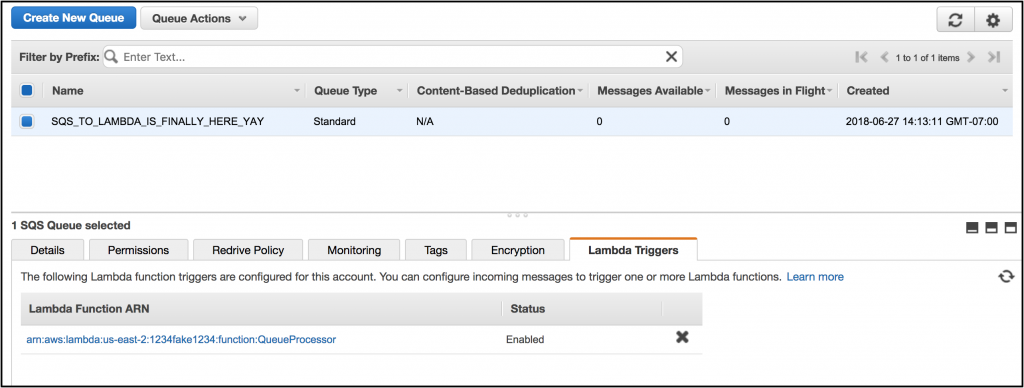1024x388 pixels.
Task: Clear the prefix filter with X
Action: coord(671,57)
